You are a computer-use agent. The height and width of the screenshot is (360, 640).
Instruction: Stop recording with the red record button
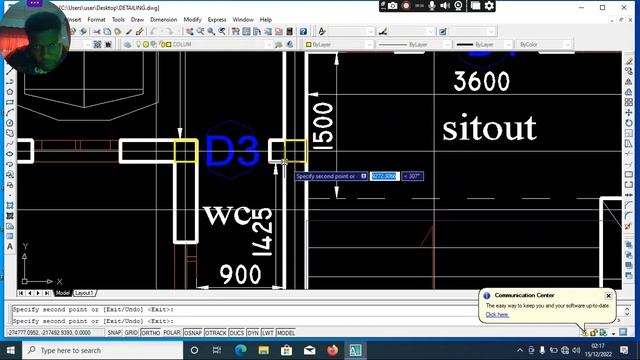[406, 6]
